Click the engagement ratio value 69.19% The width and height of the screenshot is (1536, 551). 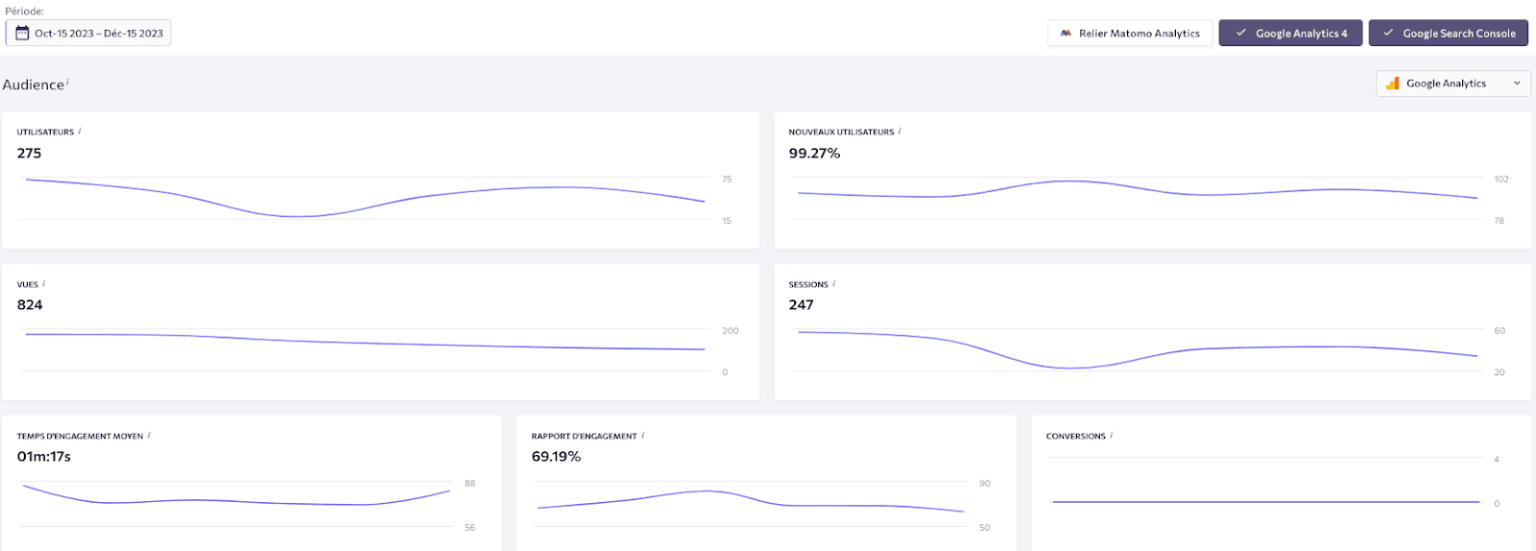pyautogui.click(x=556, y=457)
